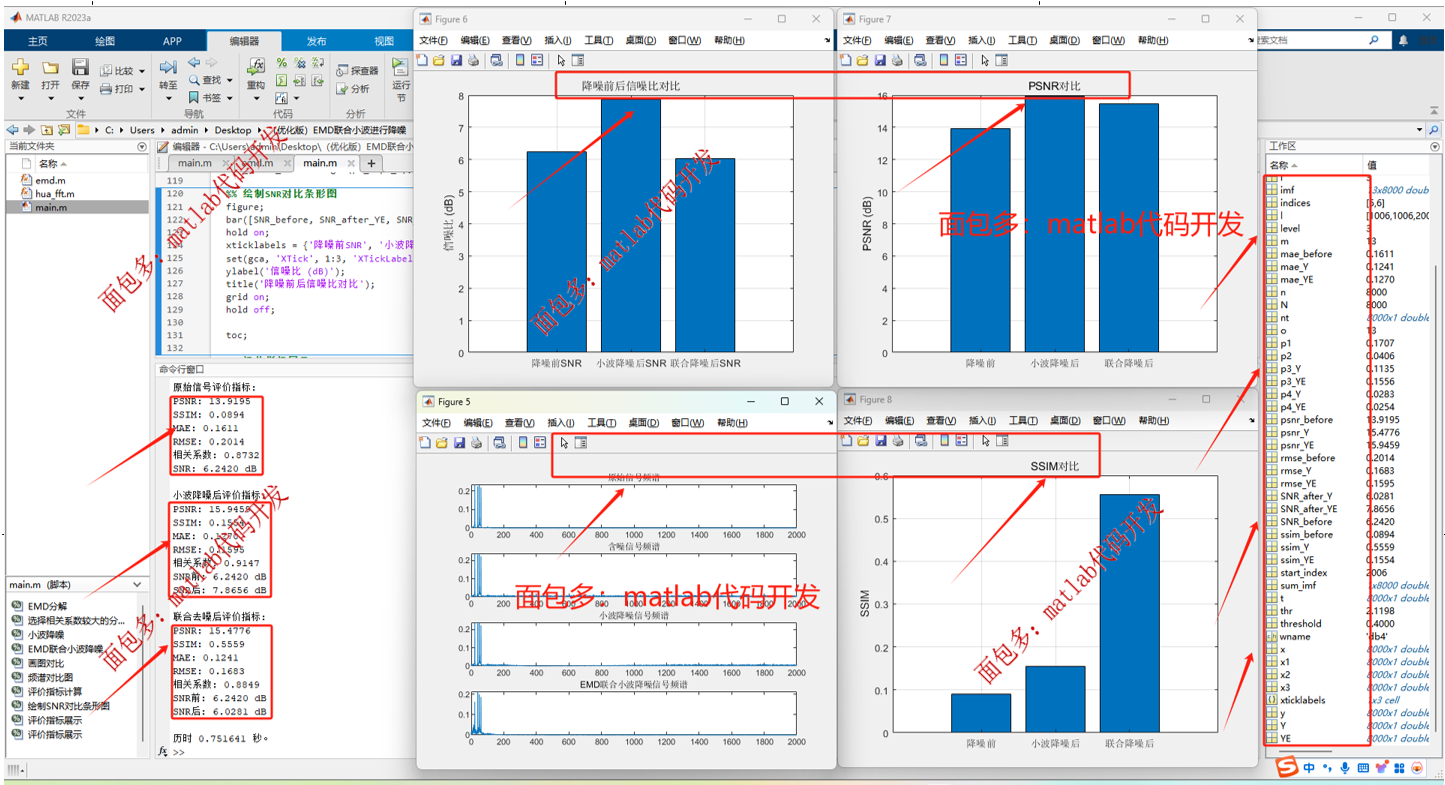Click address bar back arrow icon
The height and width of the screenshot is (785, 1445).
click(11, 130)
